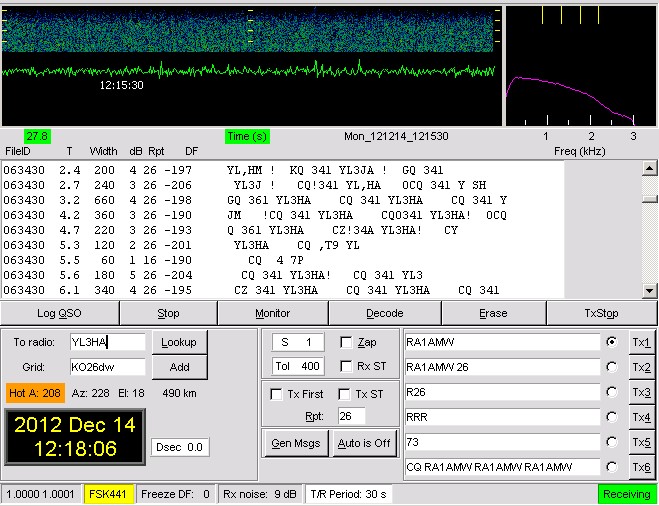Click the average spectrum plot with magenta curve
Screen dimensions: 659x506
(580, 66)
